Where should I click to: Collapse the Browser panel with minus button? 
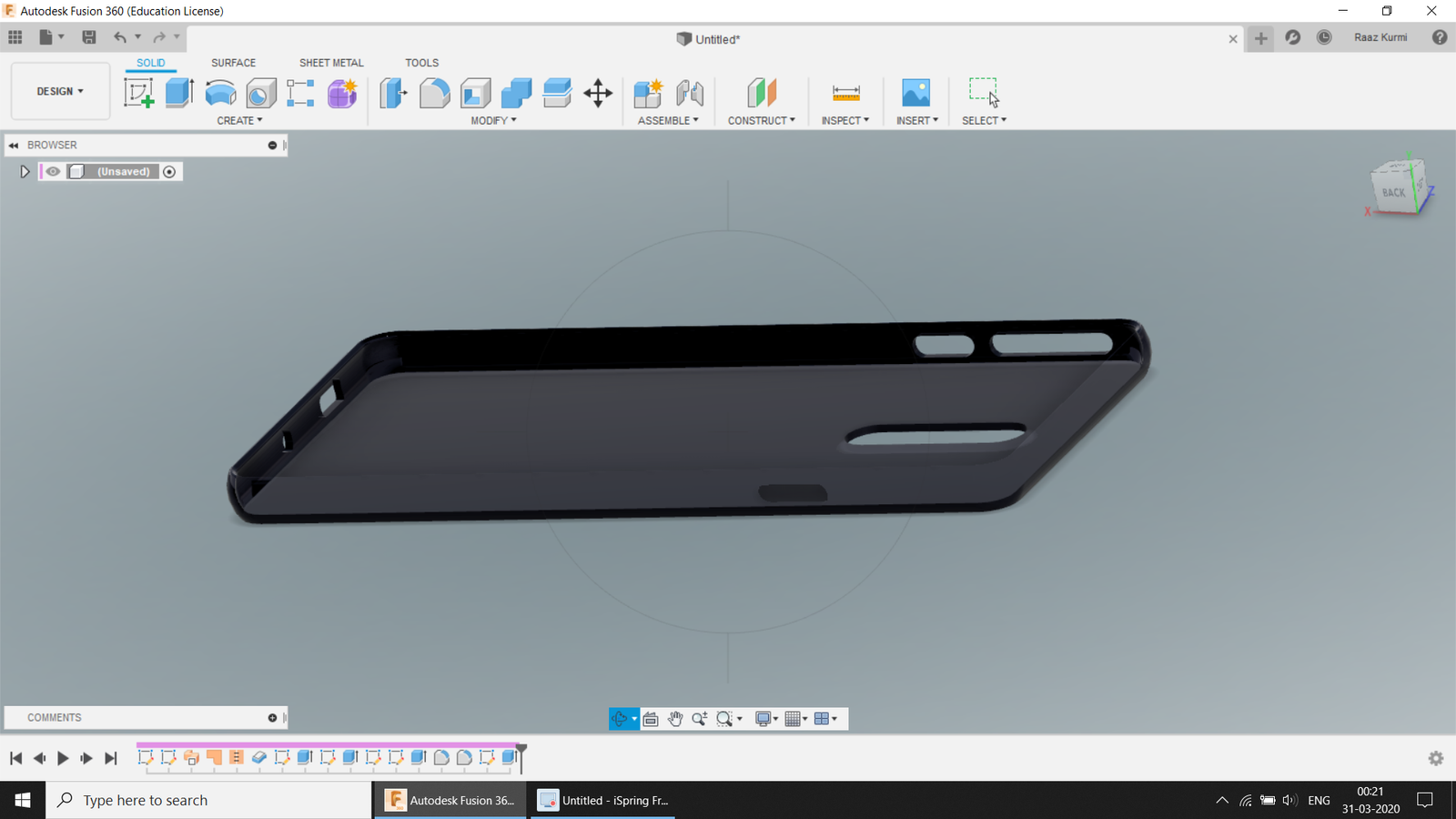click(272, 145)
